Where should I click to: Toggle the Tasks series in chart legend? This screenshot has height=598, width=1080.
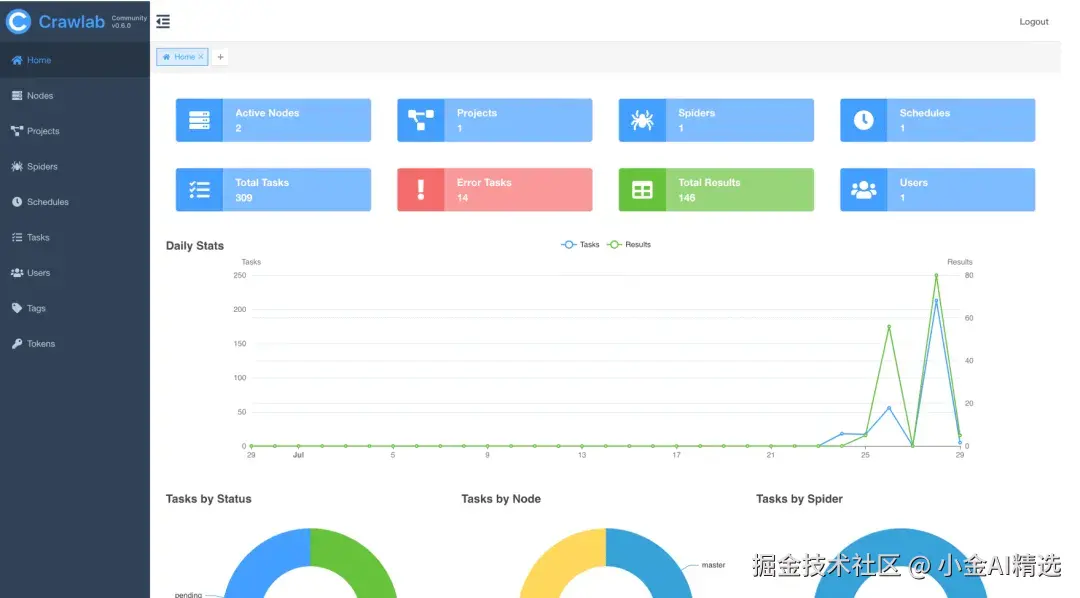pyautogui.click(x=580, y=245)
